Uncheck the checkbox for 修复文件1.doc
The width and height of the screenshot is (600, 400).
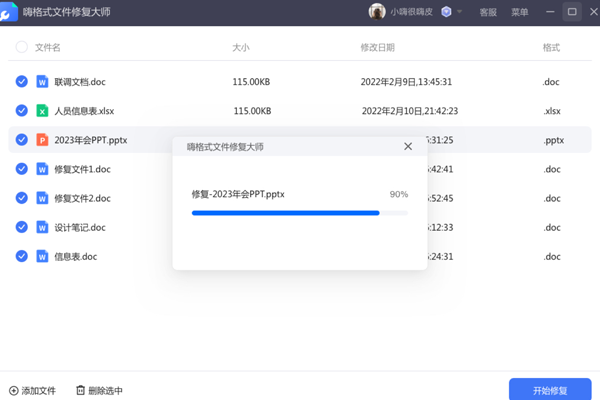(22, 169)
